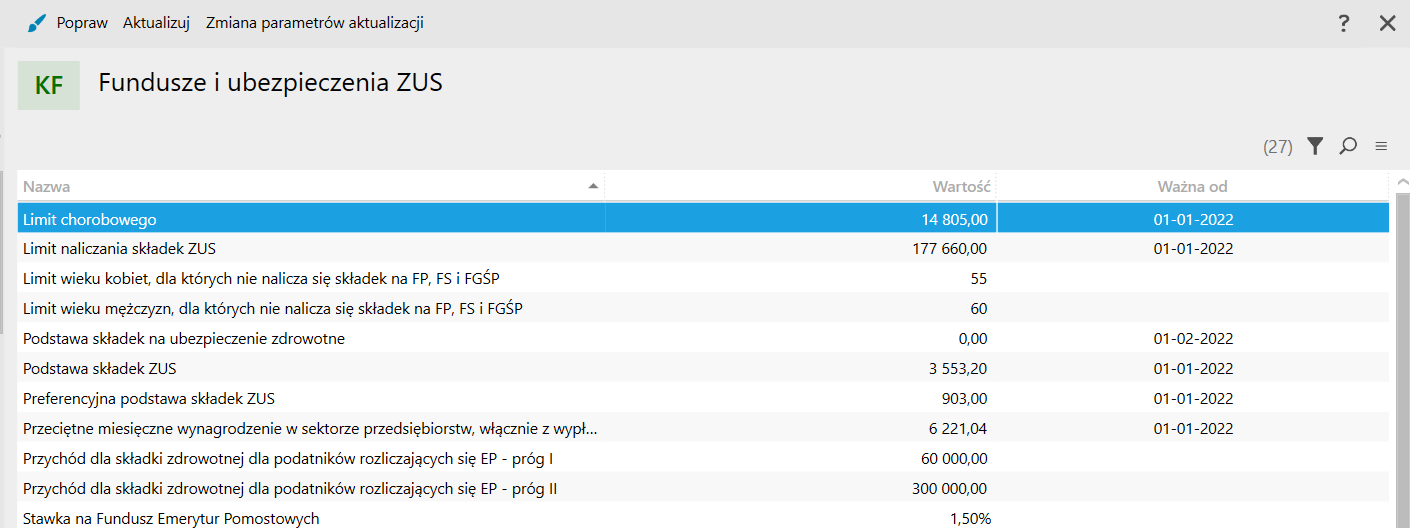Select Przeciętne miesięczne wynagrodzenie row

click(x=703, y=428)
